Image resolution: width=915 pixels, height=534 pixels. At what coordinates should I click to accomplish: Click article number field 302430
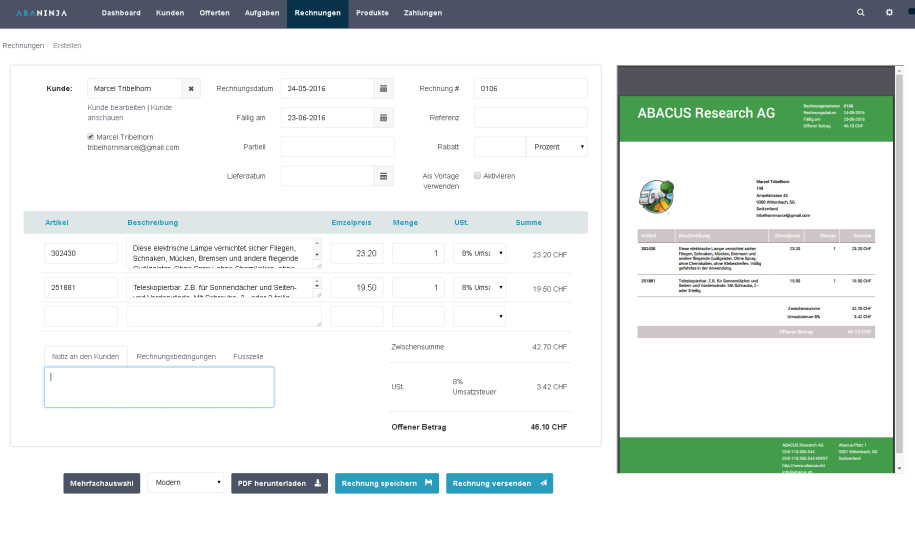tap(81, 253)
